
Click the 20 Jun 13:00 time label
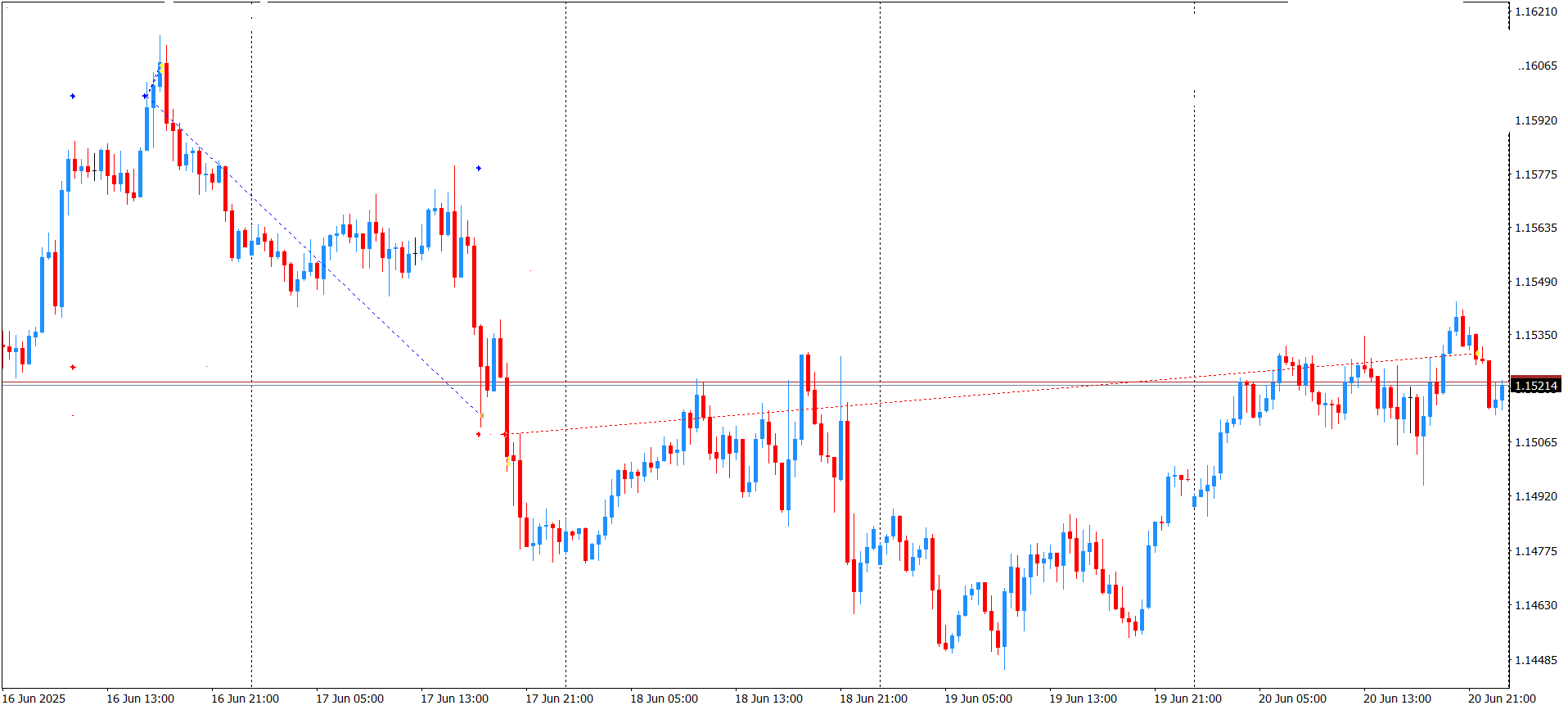(x=1398, y=699)
